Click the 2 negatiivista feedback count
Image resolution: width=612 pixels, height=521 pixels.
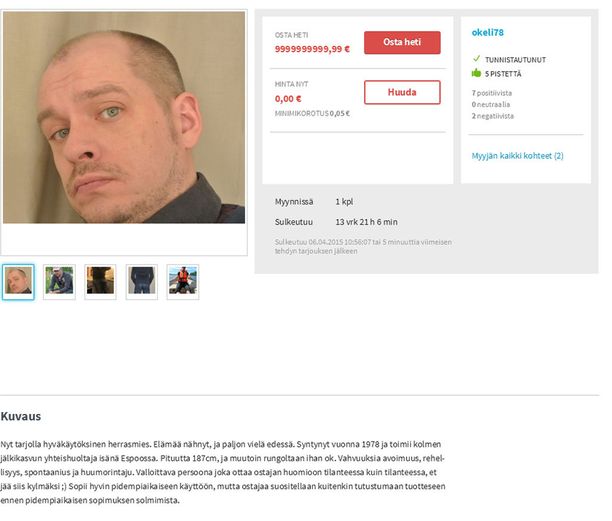493,116
